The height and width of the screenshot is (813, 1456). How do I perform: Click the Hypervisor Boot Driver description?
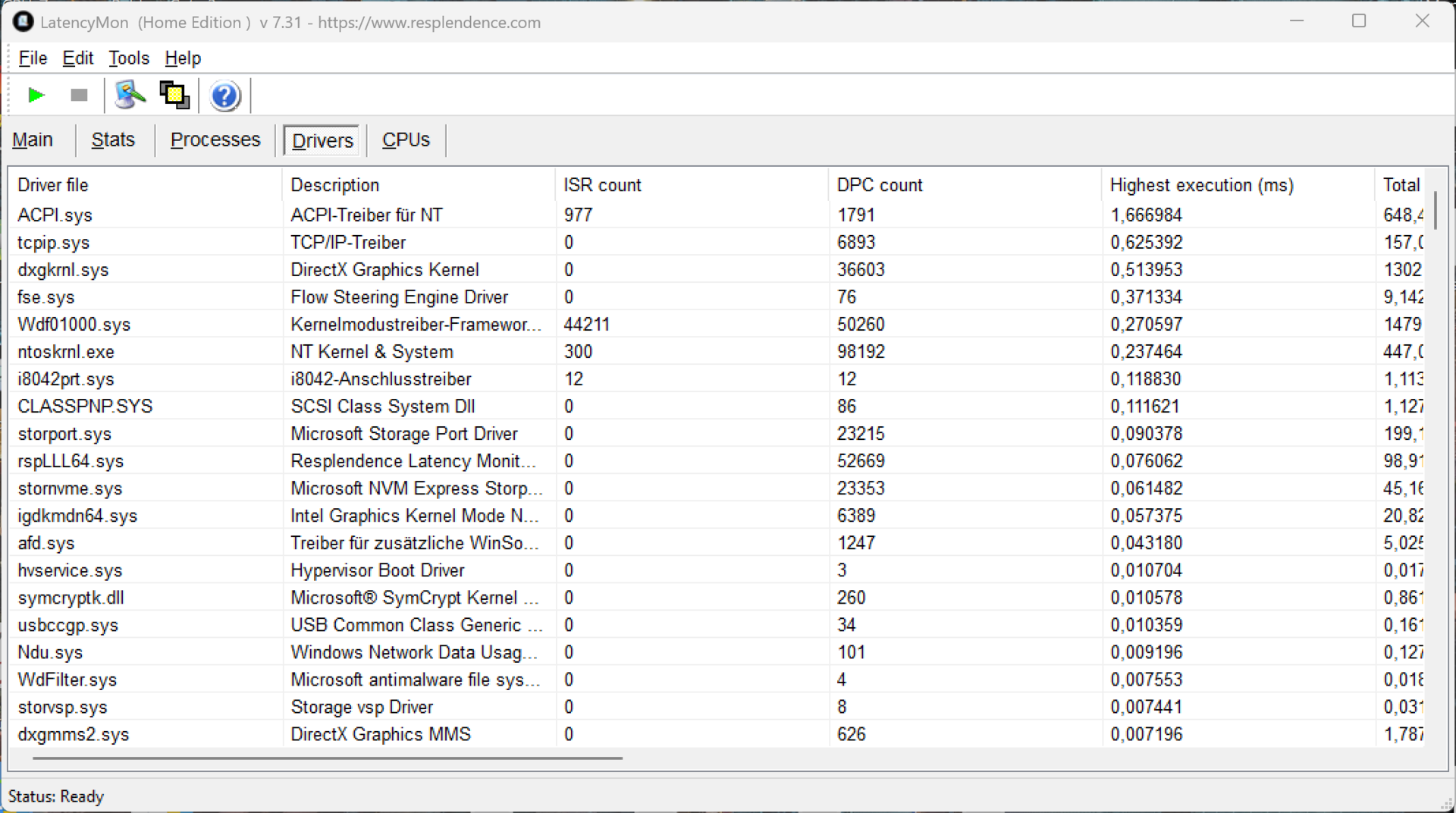click(378, 570)
